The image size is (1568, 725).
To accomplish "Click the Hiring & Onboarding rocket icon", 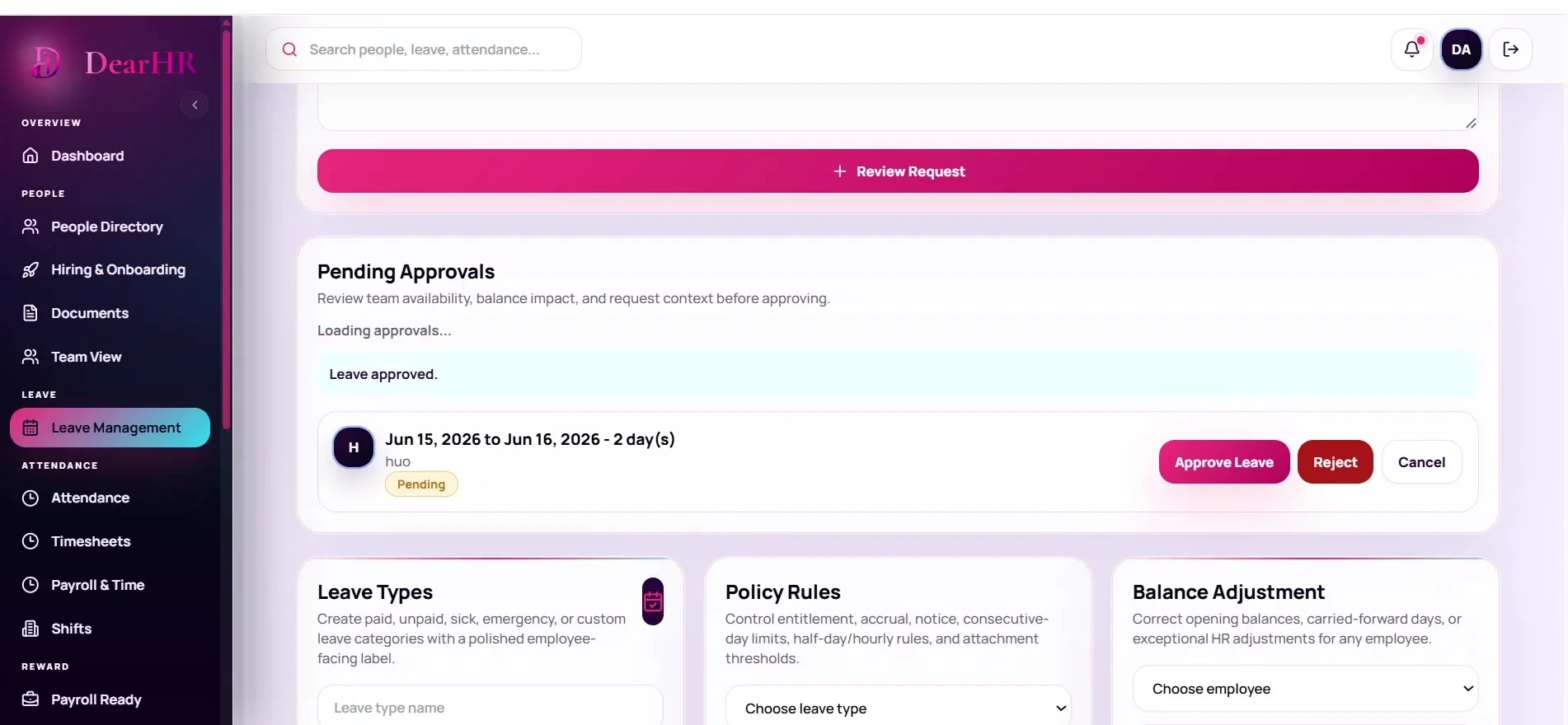I will coord(31,269).
